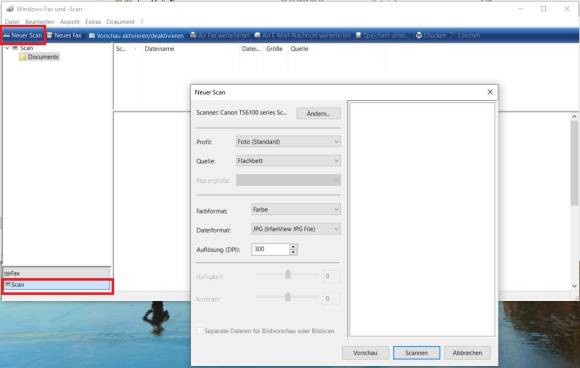Sort by the Sc... column header

121,49
